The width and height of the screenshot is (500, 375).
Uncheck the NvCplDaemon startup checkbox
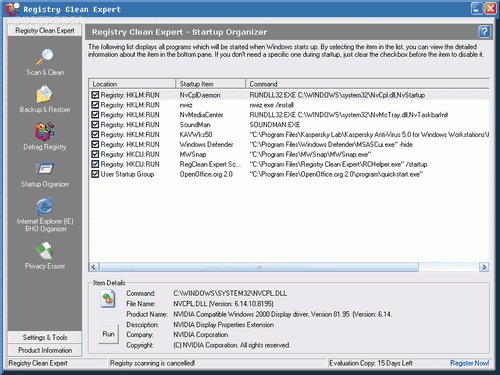click(95, 95)
